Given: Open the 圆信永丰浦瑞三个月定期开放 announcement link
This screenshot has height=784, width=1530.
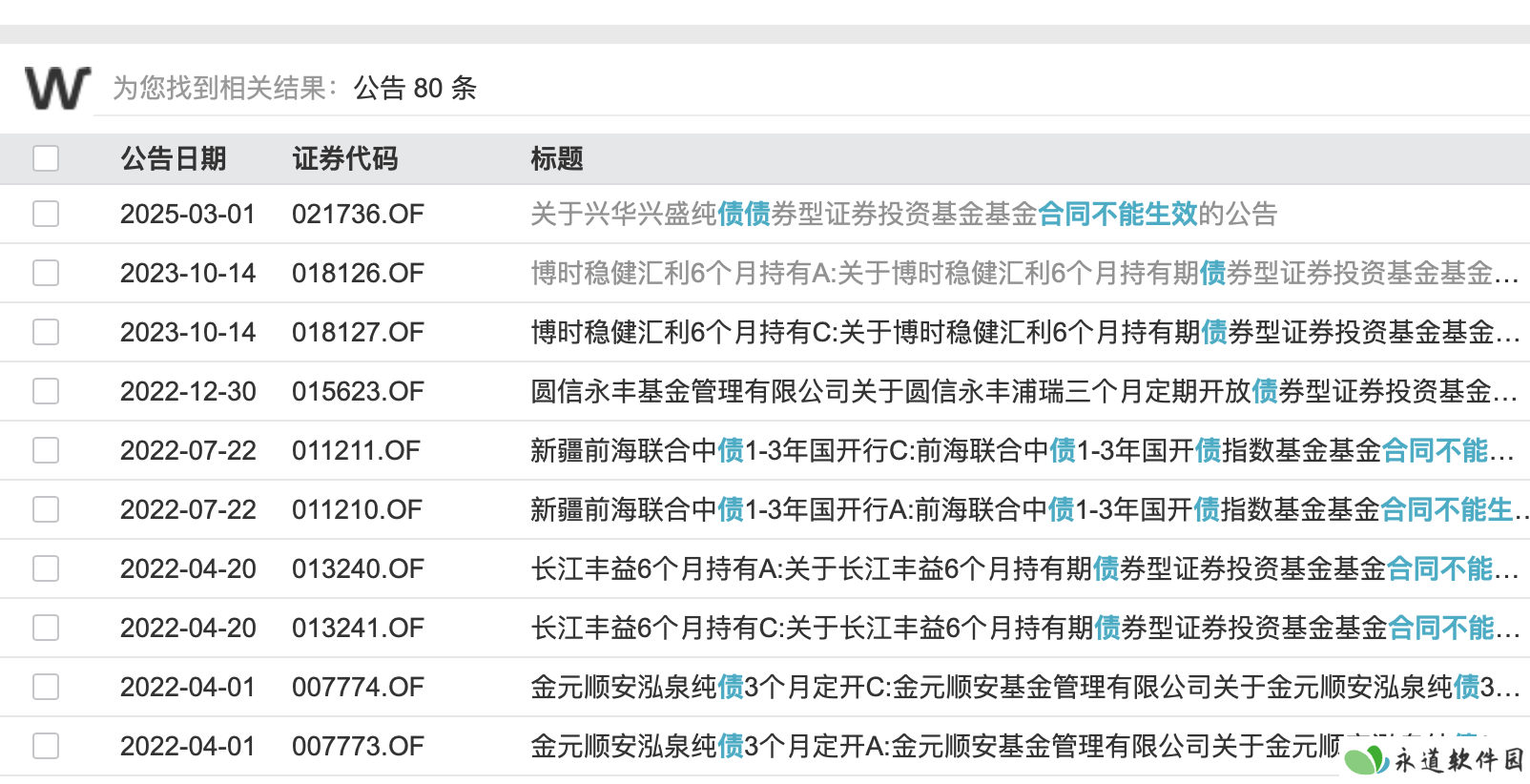Looking at the screenshot, I should coord(1024,391).
